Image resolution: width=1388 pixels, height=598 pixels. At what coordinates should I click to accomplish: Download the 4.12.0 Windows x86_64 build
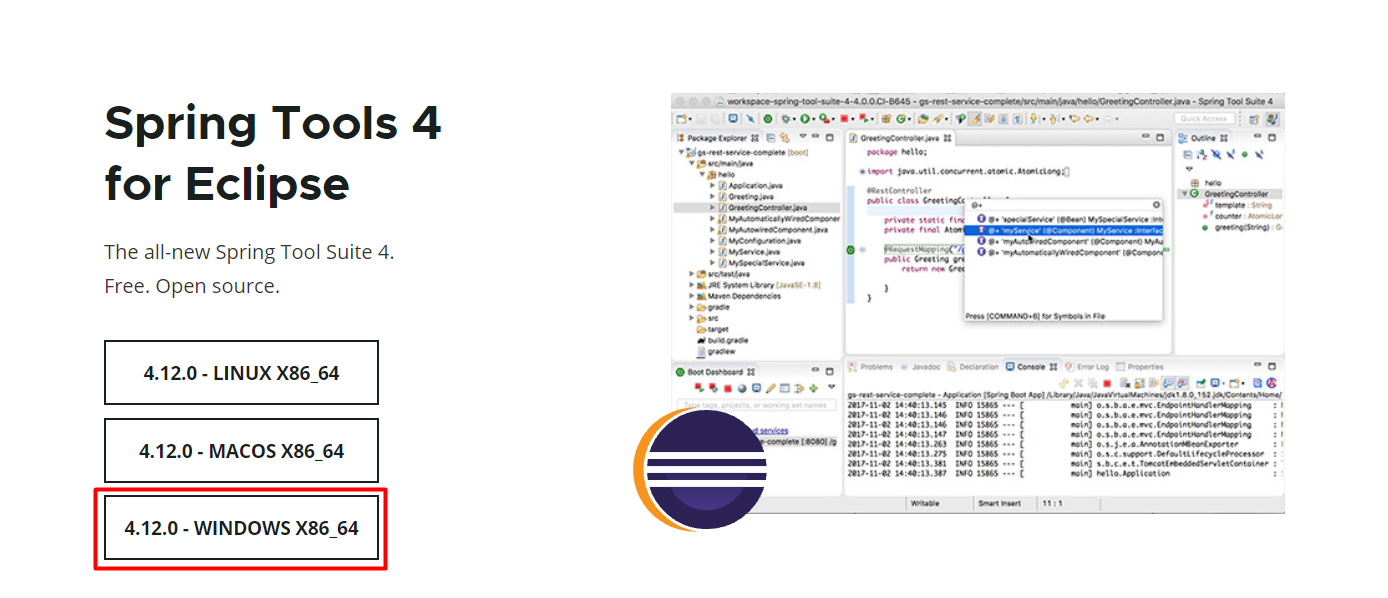pos(241,528)
